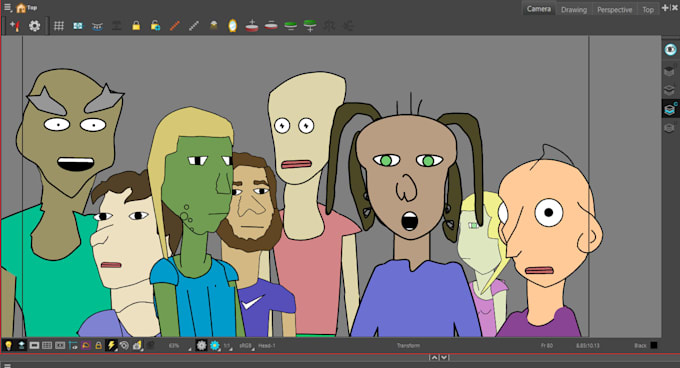Click the golden mirror icon
Viewport: 680px width, 368px height.
[232, 26]
